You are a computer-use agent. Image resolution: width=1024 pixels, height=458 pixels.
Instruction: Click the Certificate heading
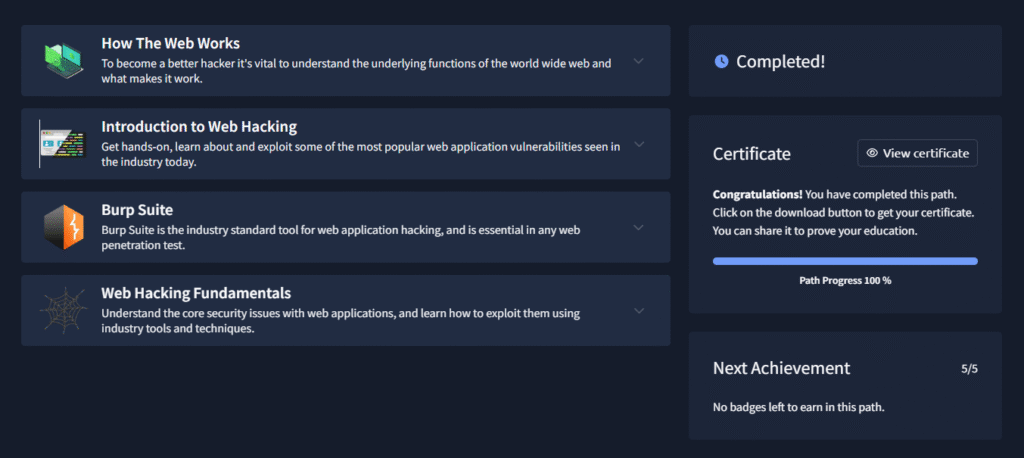pos(751,154)
